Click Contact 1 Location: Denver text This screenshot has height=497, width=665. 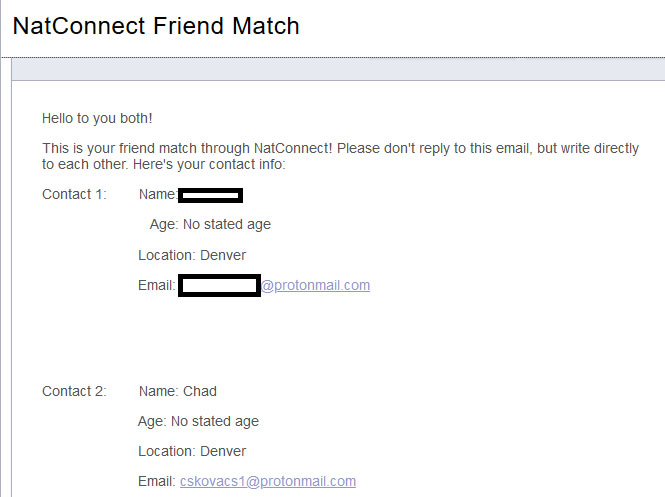[192, 255]
